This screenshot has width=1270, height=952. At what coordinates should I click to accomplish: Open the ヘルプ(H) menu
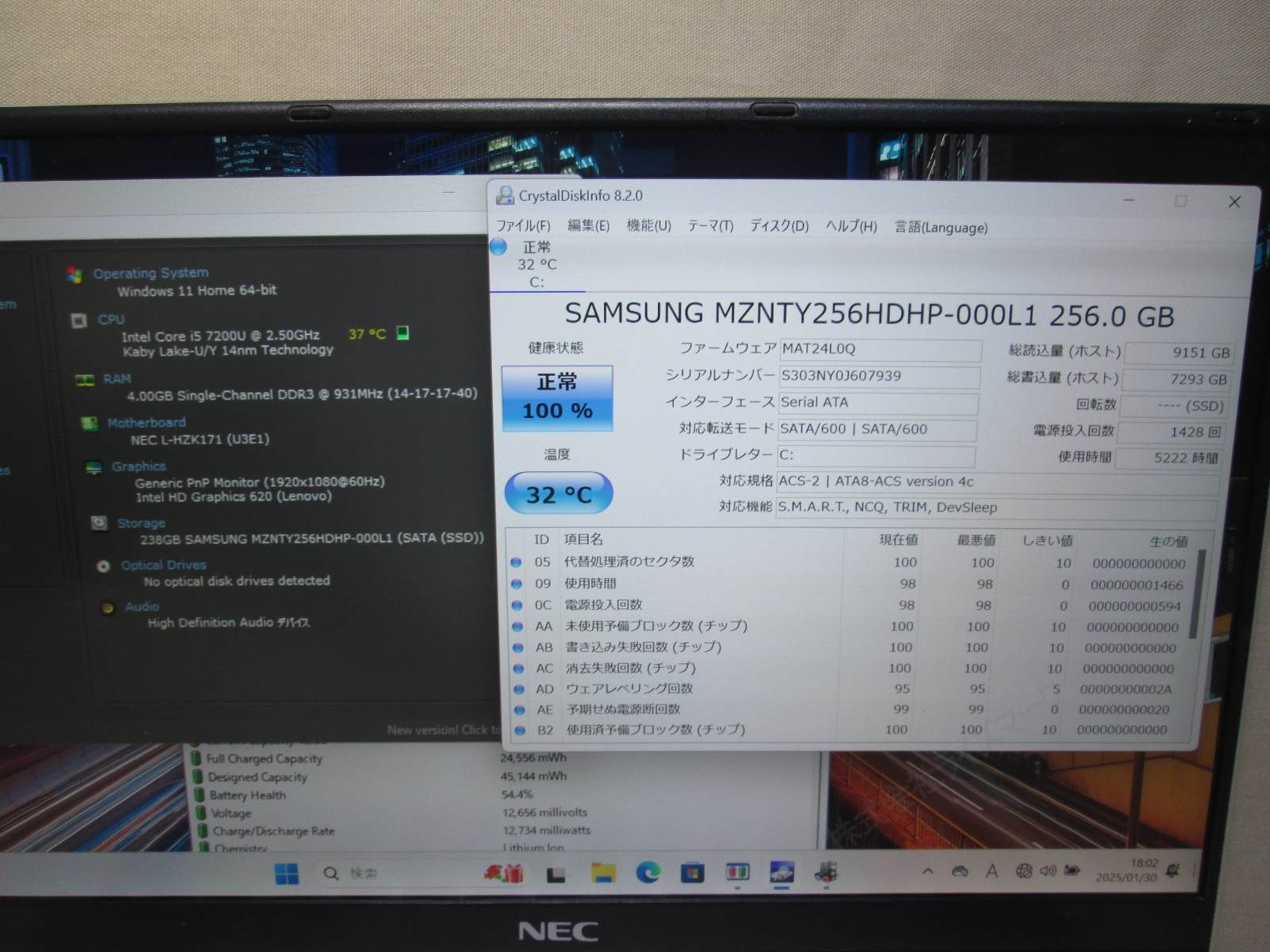tap(851, 227)
